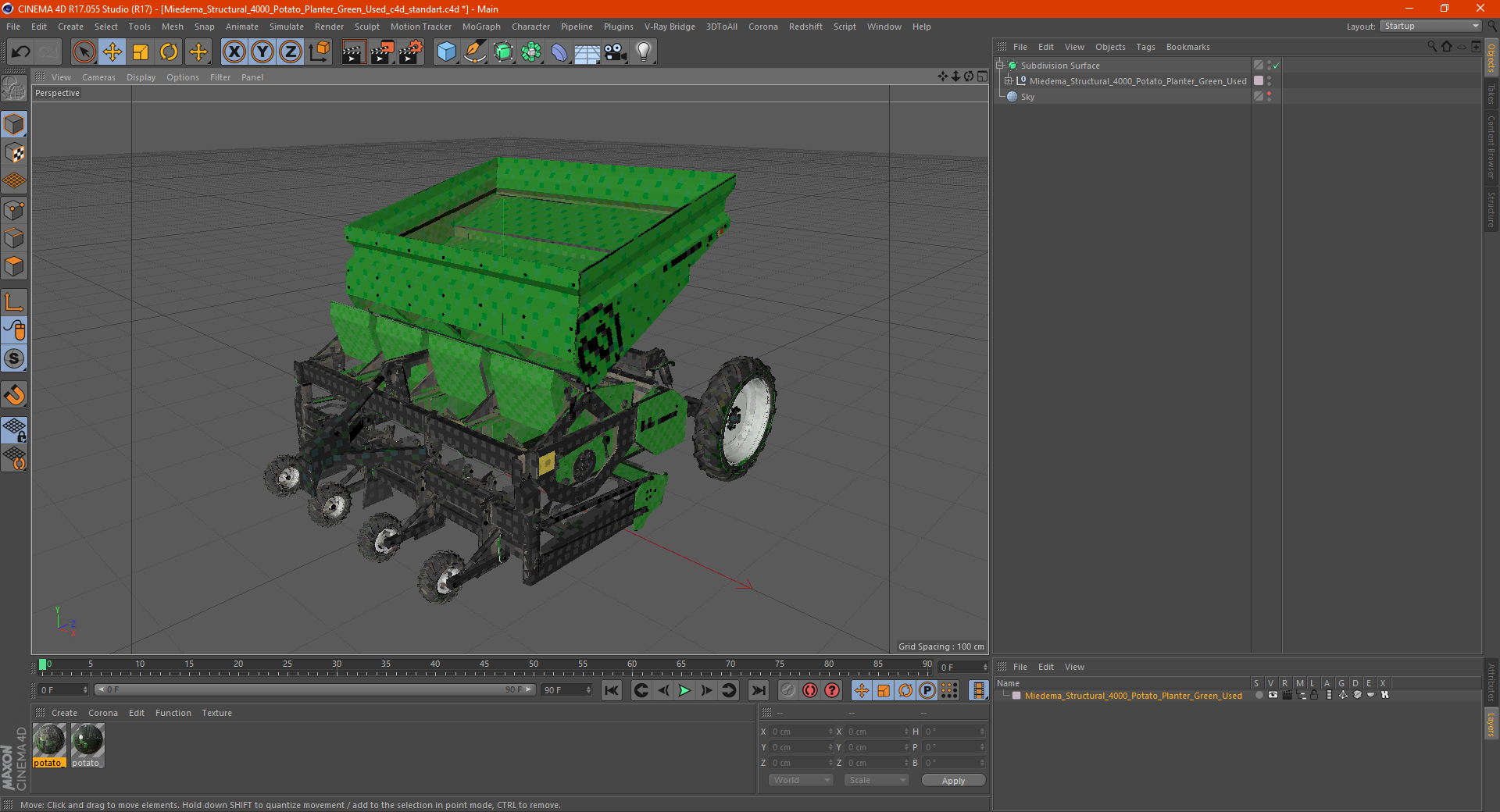Select the Scale tool
This screenshot has width=1500, height=812.
pyautogui.click(x=141, y=52)
